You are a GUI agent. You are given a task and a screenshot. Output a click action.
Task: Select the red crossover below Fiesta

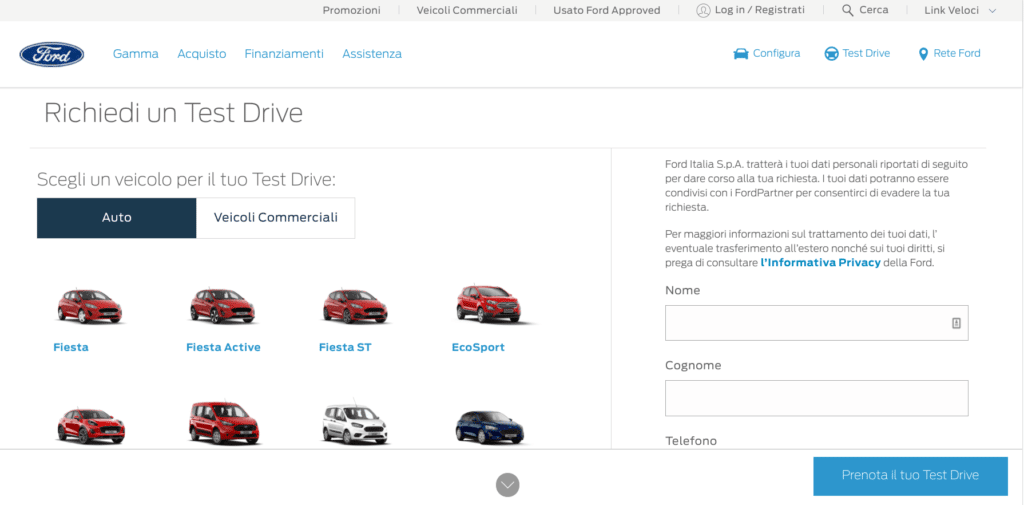pos(91,425)
